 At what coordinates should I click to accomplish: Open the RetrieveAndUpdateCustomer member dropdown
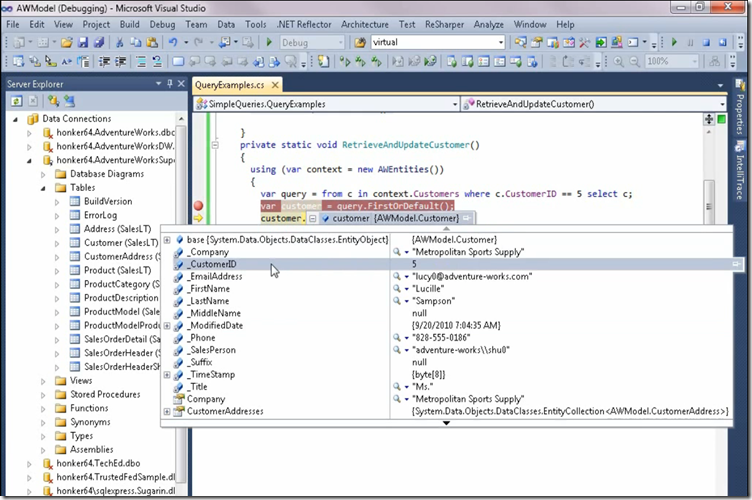(x=722, y=104)
